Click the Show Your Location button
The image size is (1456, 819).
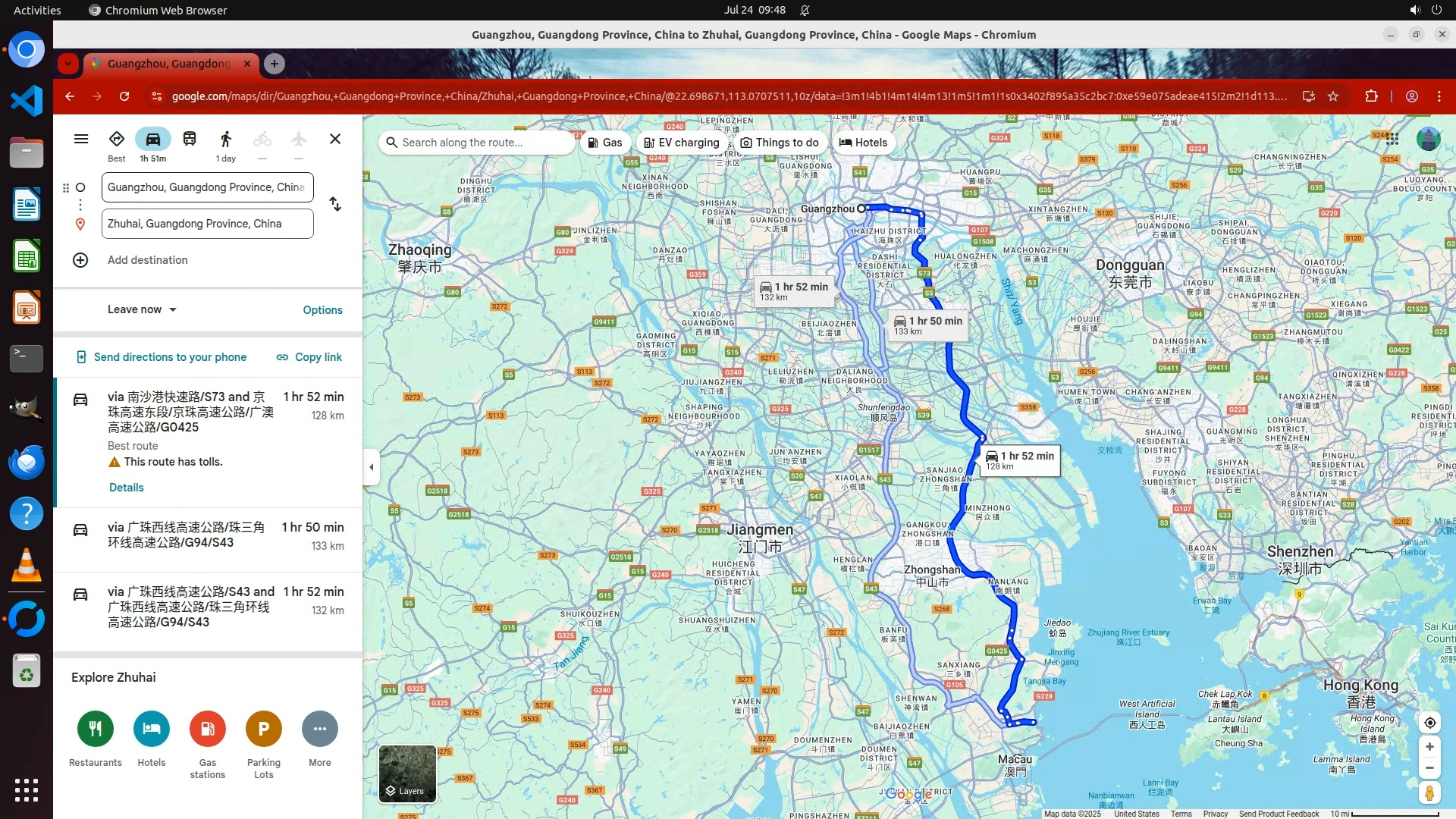point(1429,722)
